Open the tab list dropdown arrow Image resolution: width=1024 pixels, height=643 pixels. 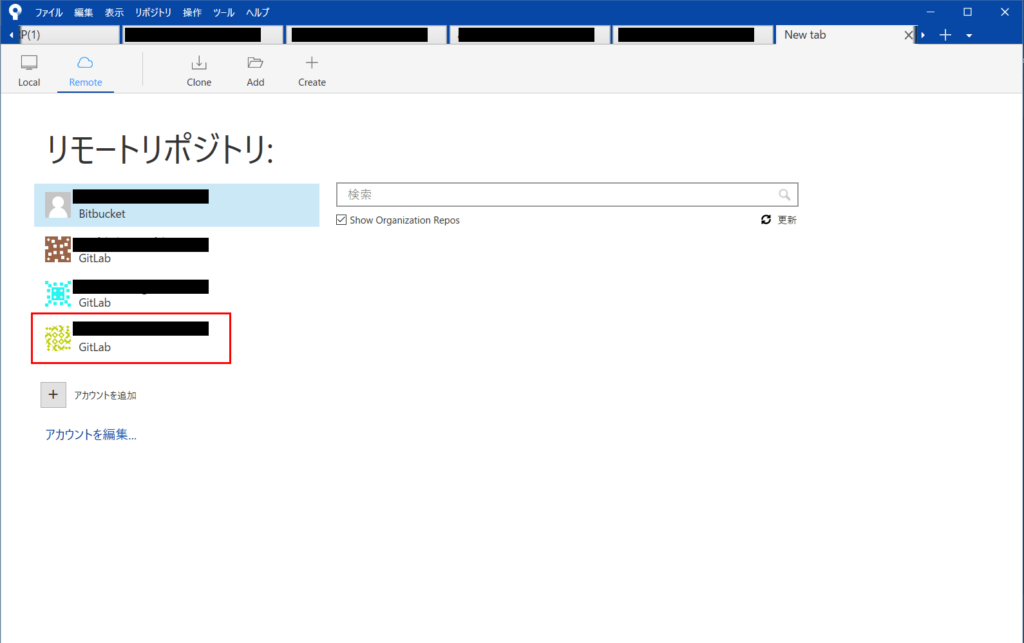pos(969,35)
